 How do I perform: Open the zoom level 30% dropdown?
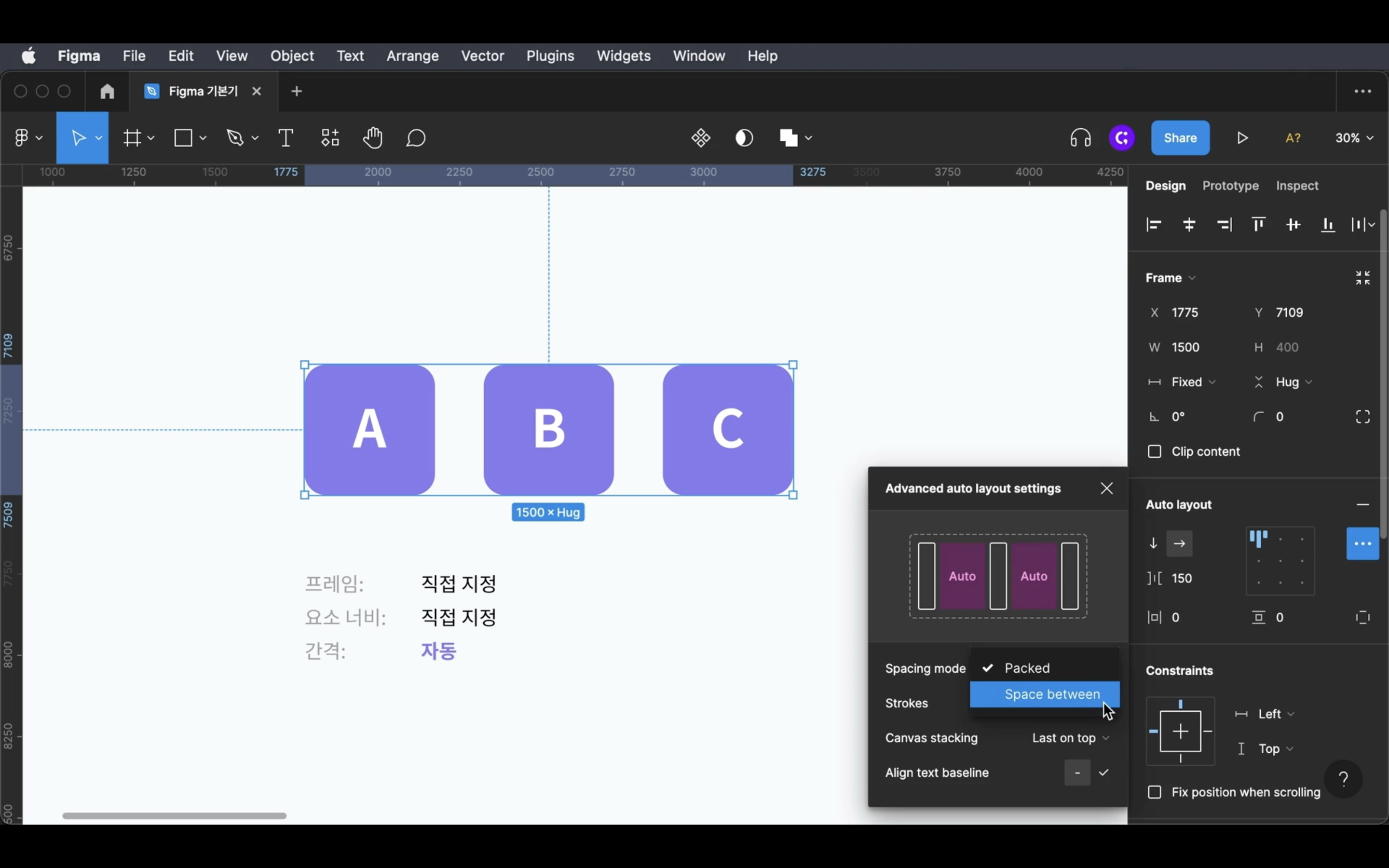[1354, 138]
